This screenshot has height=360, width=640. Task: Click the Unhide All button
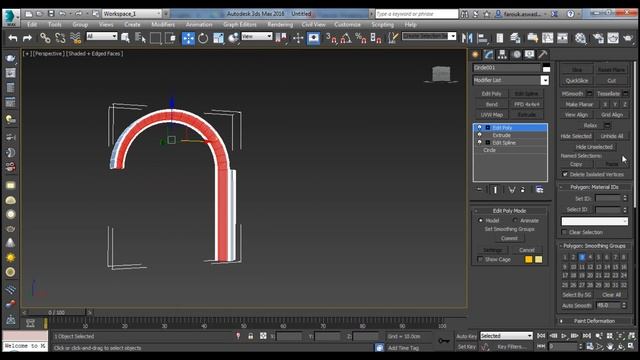point(611,136)
